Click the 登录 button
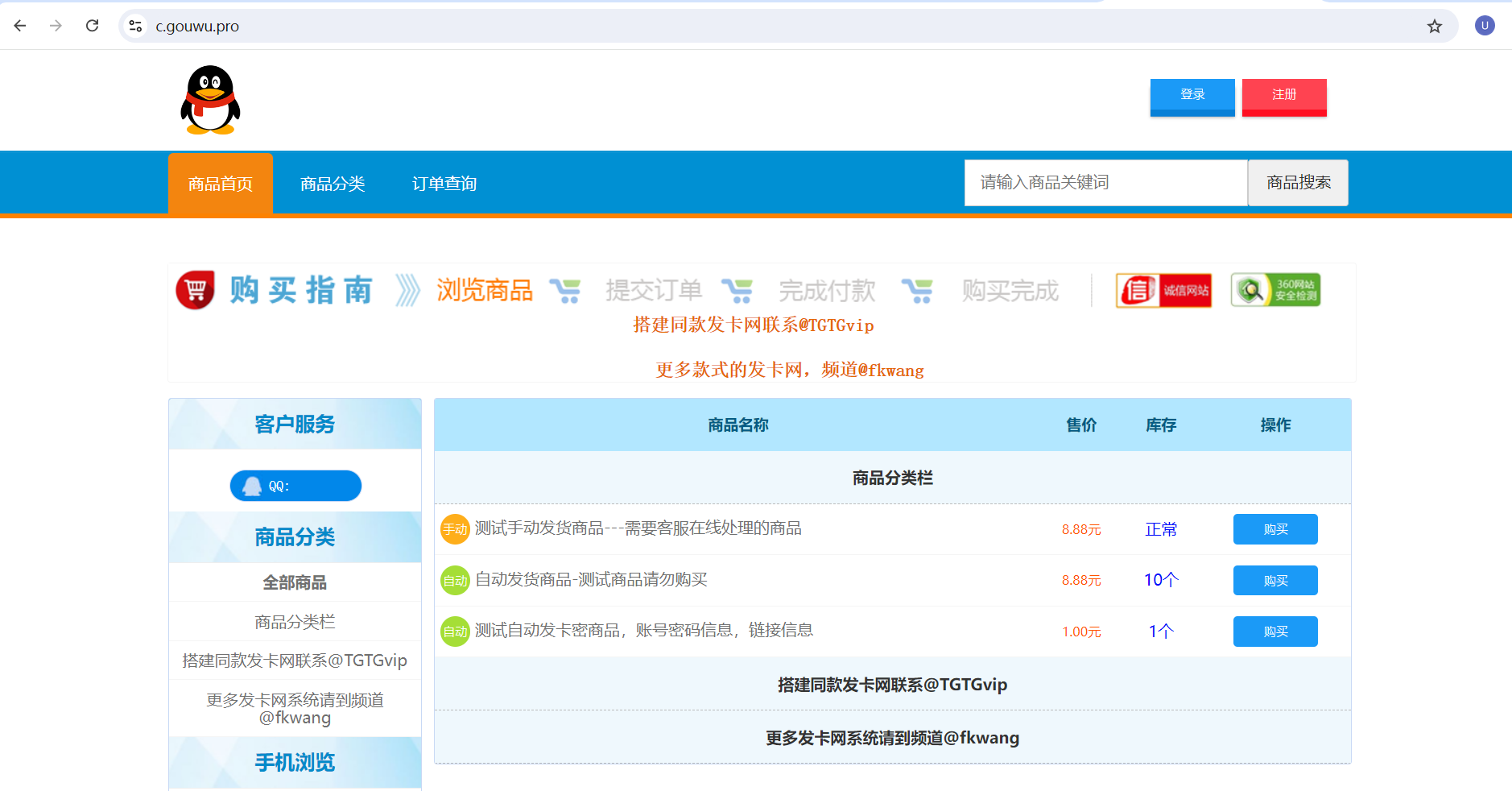This screenshot has width=1512, height=791. 1192,97
